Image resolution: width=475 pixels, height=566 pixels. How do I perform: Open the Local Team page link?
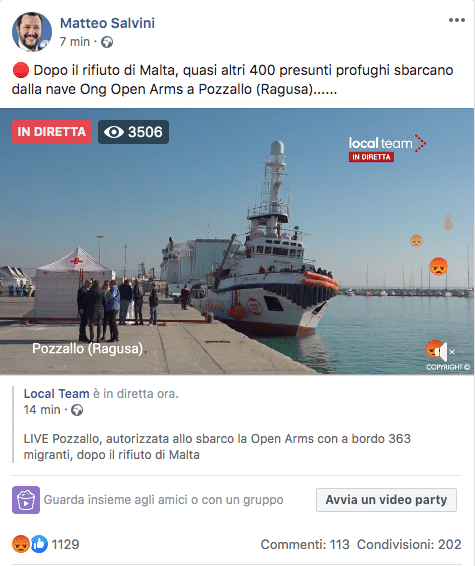pos(56,393)
